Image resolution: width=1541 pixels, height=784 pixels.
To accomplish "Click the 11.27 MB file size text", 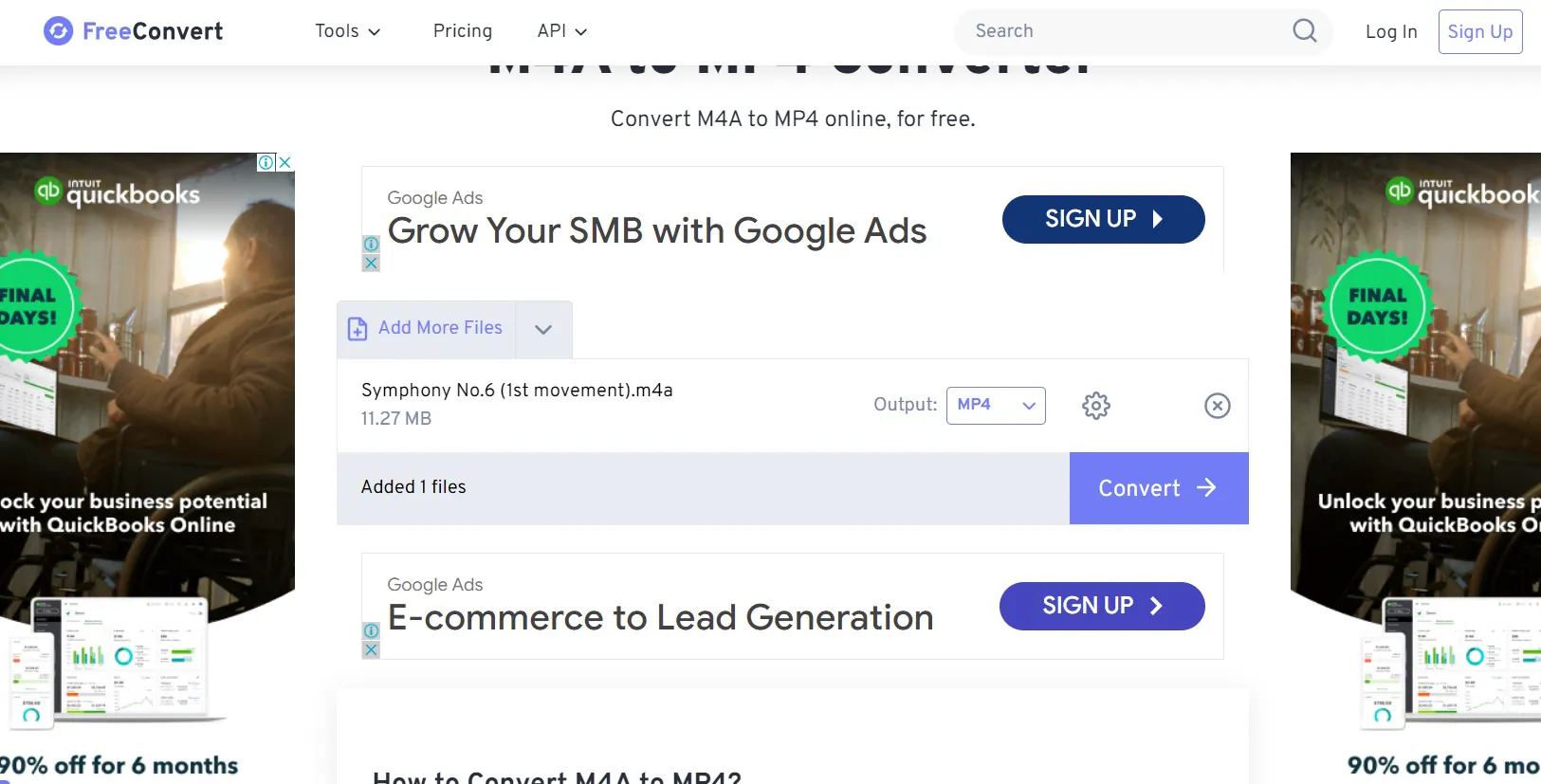I will [x=396, y=419].
